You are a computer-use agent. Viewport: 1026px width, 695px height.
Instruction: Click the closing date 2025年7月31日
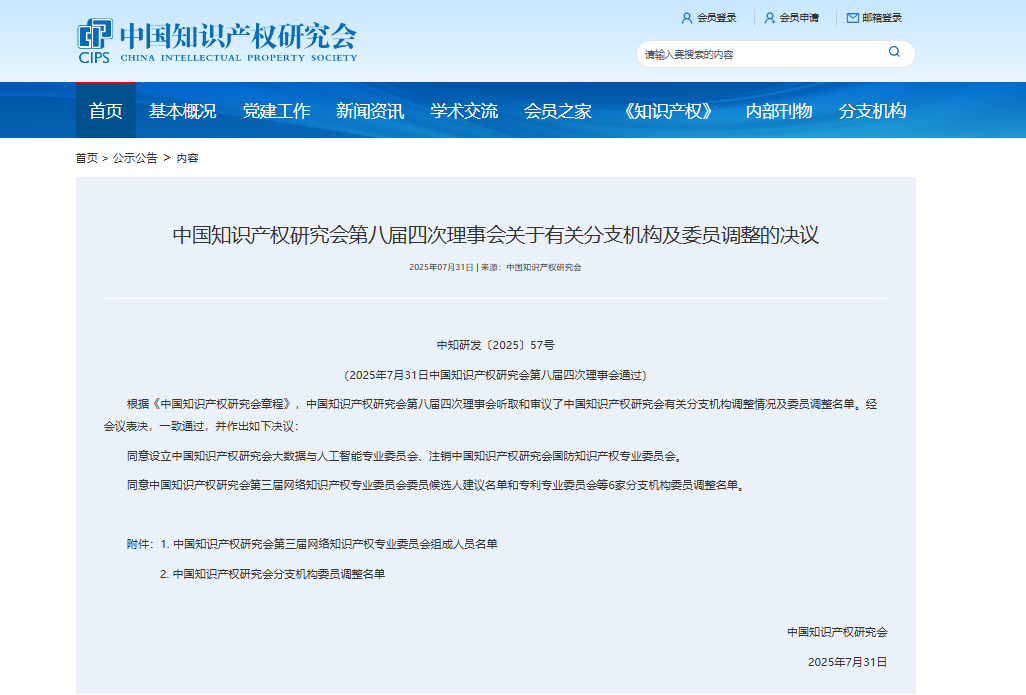(847, 662)
